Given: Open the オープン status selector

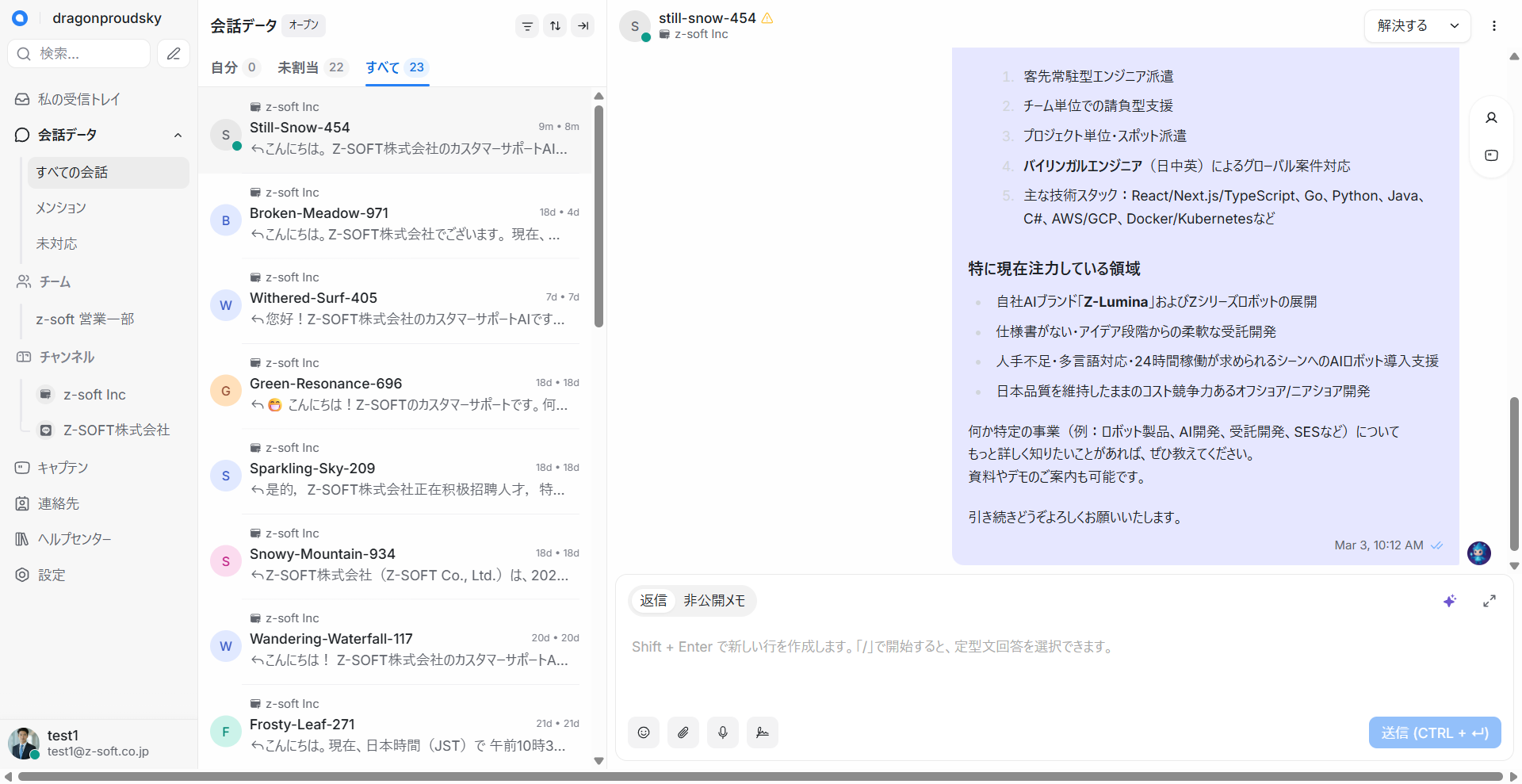Looking at the screenshot, I should (304, 25).
